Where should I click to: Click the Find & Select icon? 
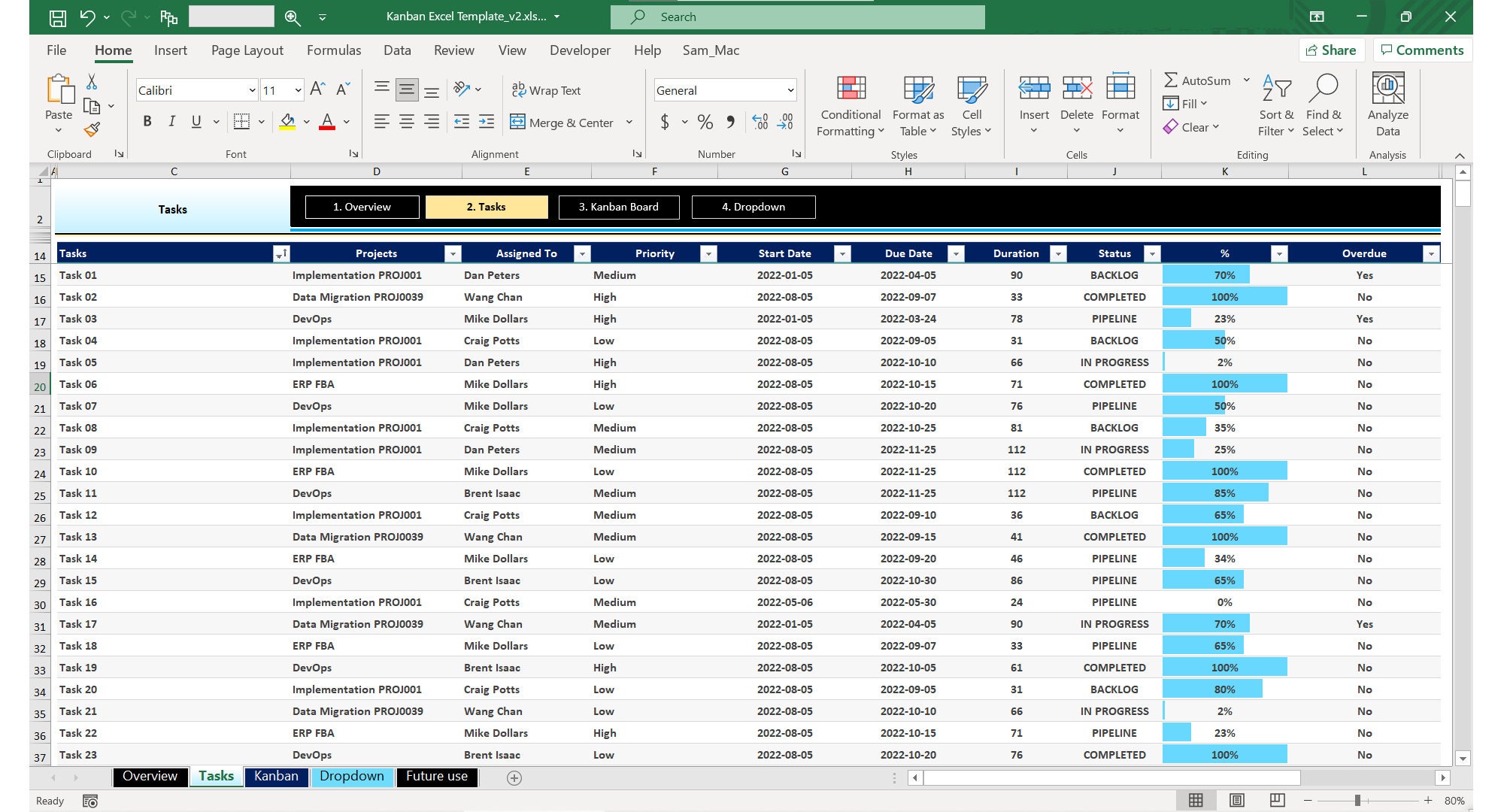pyautogui.click(x=1324, y=105)
